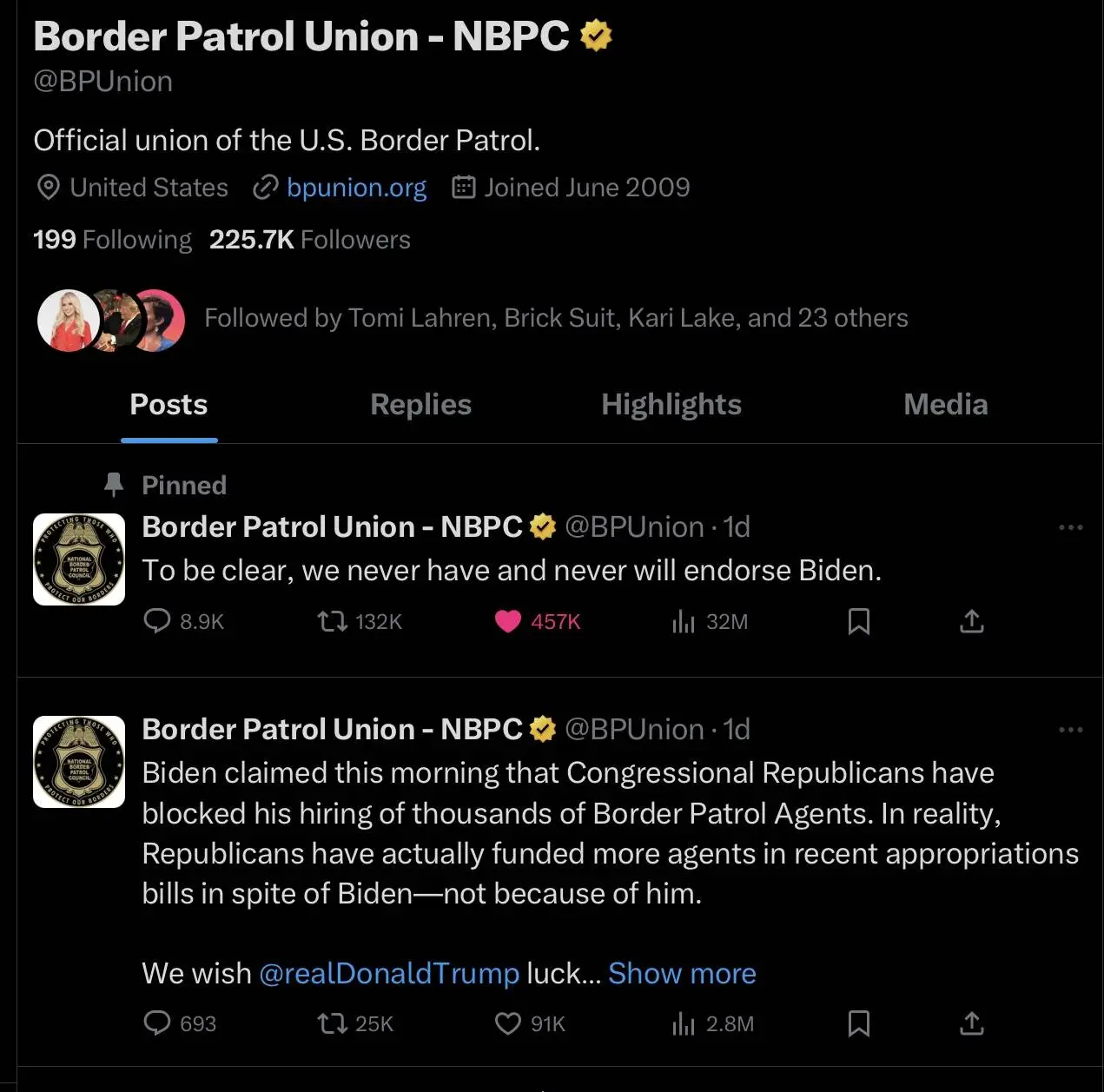Like the post with 91K likes
Screen dimensions: 1104x1092
point(508,1023)
